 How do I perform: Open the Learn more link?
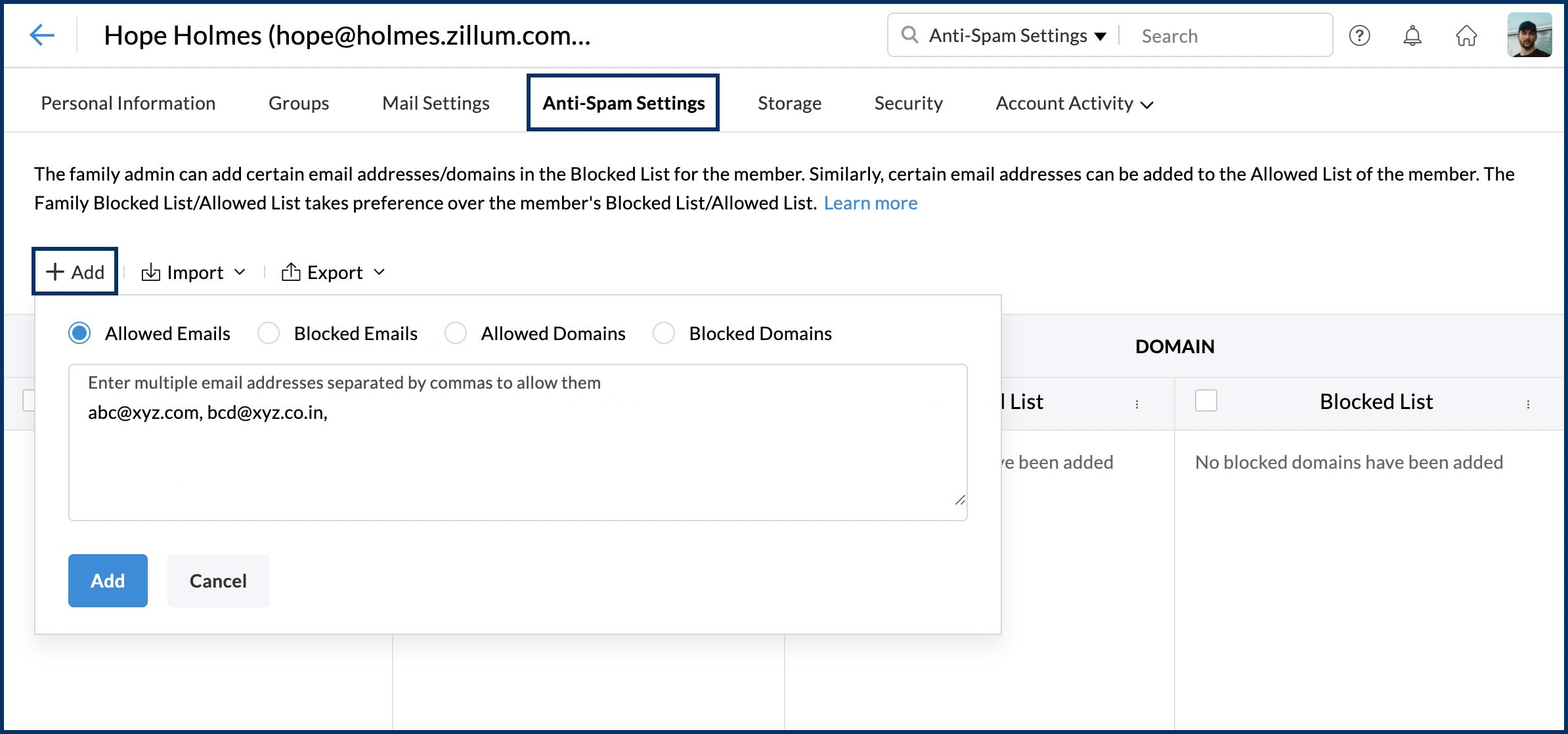pyautogui.click(x=870, y=203)
